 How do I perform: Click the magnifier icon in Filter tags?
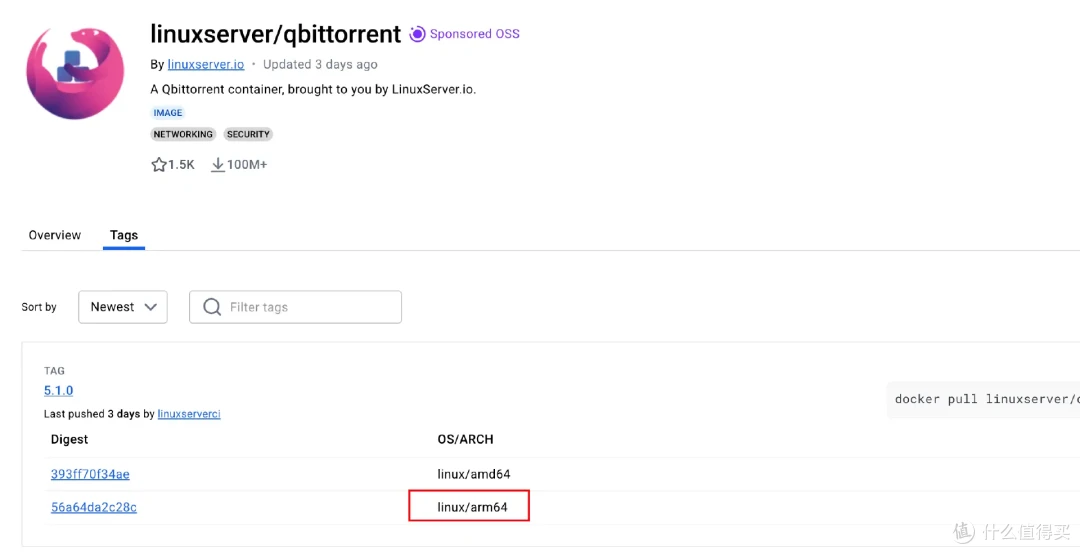tap(212, 307)
